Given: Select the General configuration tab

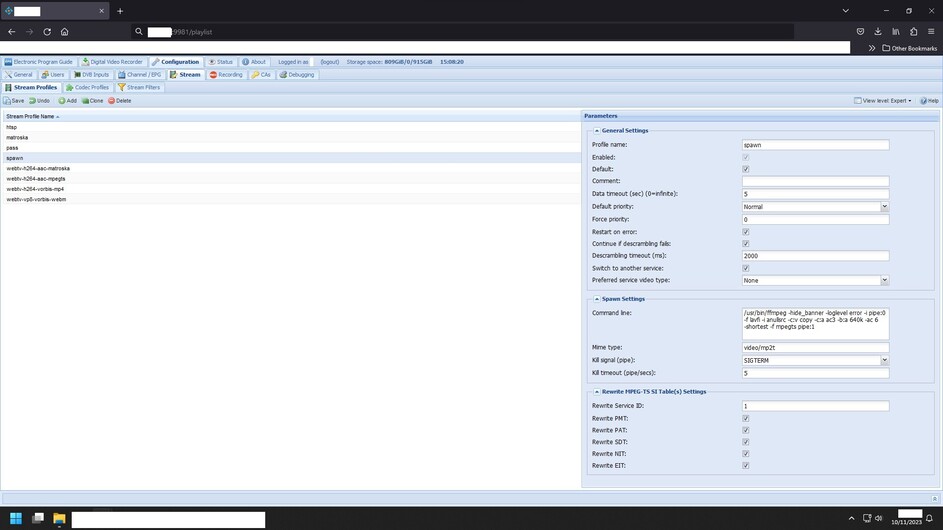Looking at the screenshot, I should [19, 75].
